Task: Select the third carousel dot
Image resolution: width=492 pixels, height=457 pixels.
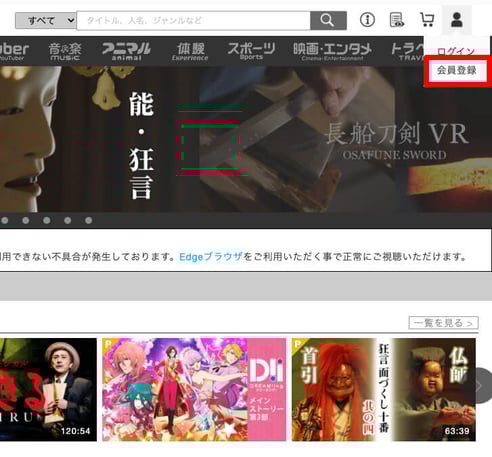Action: point(47,220)
